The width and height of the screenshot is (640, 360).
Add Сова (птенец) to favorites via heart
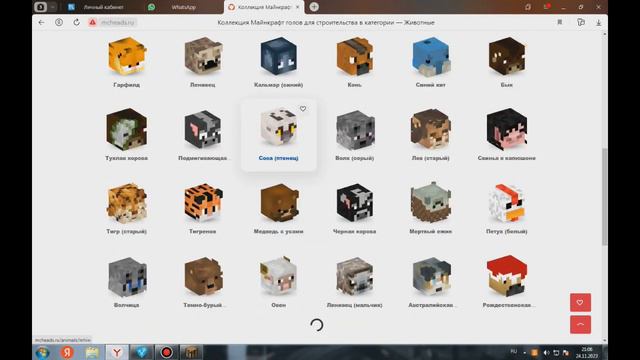pos(303,109)
